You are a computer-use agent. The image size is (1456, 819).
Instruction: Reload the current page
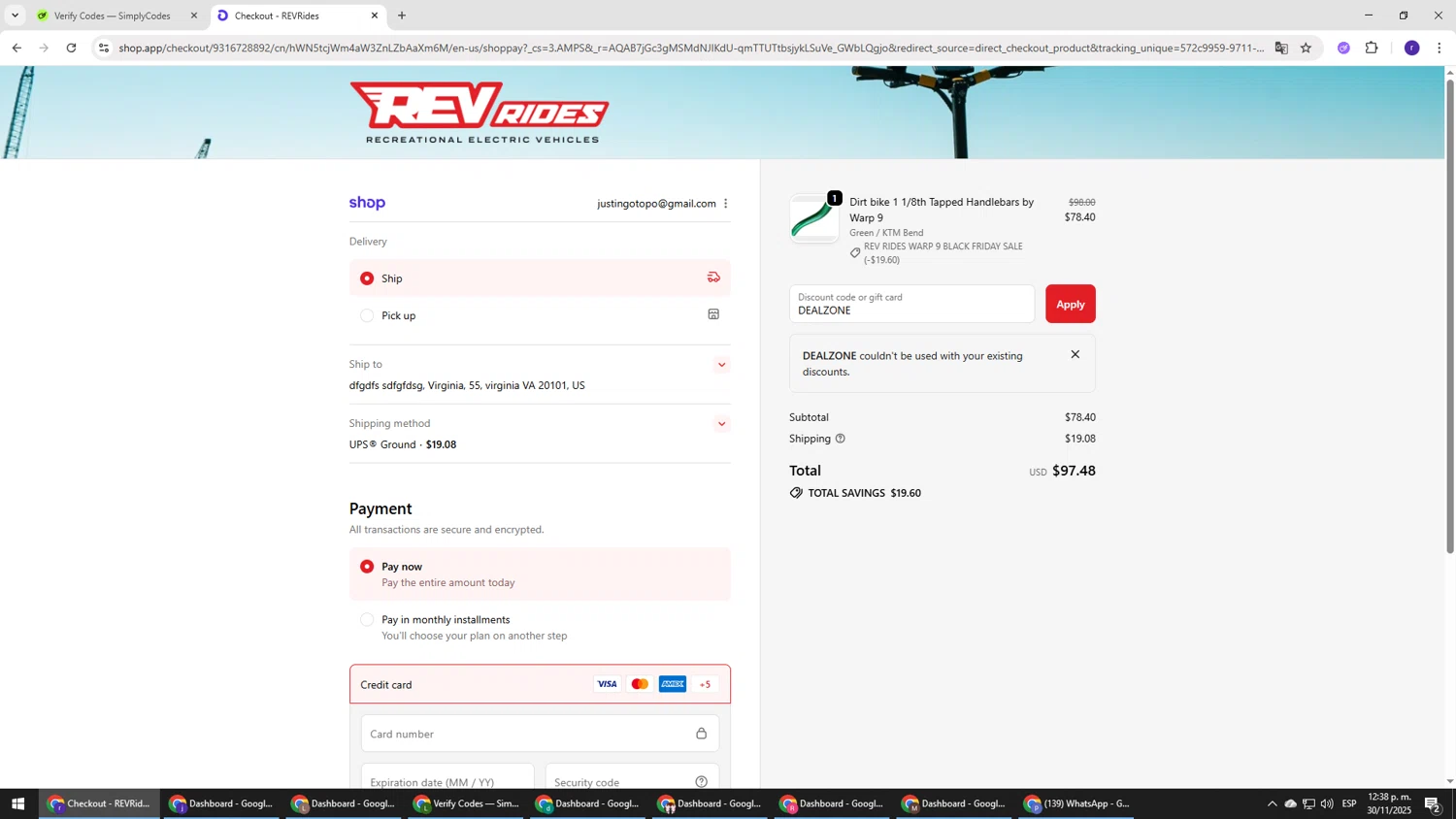pos(71,48)
